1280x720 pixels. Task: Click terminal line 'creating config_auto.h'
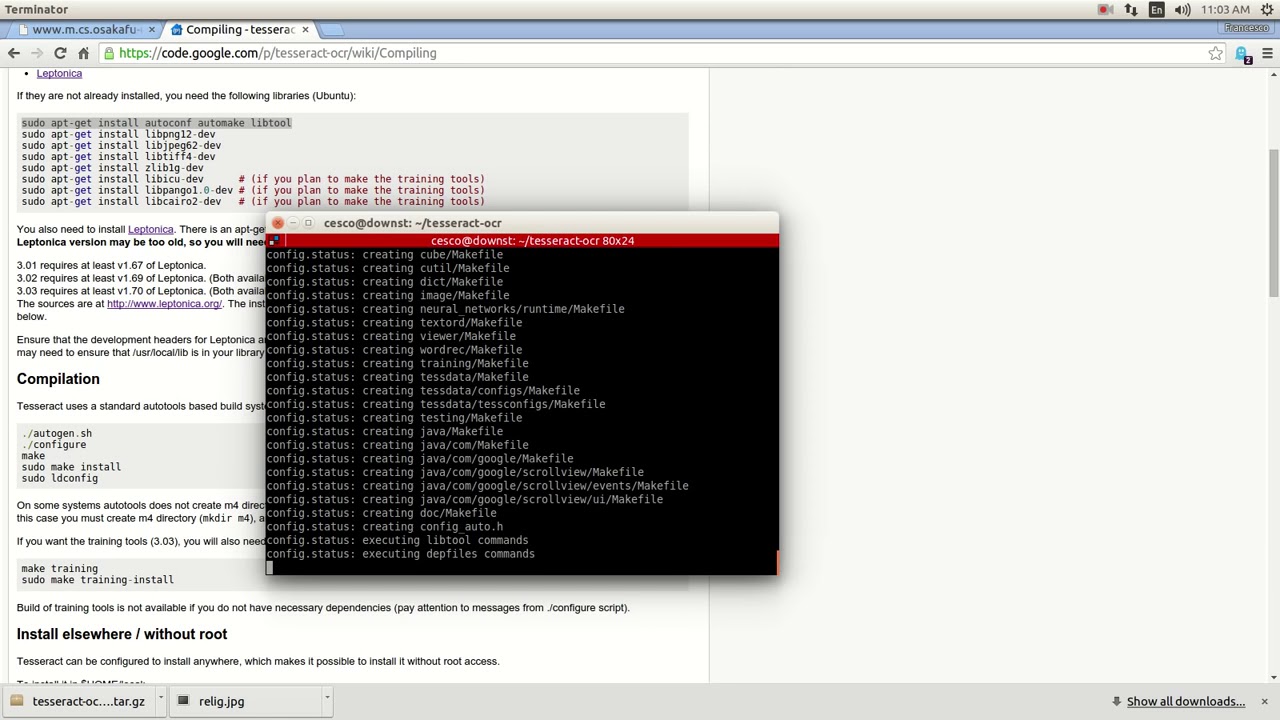pos(385,527)
